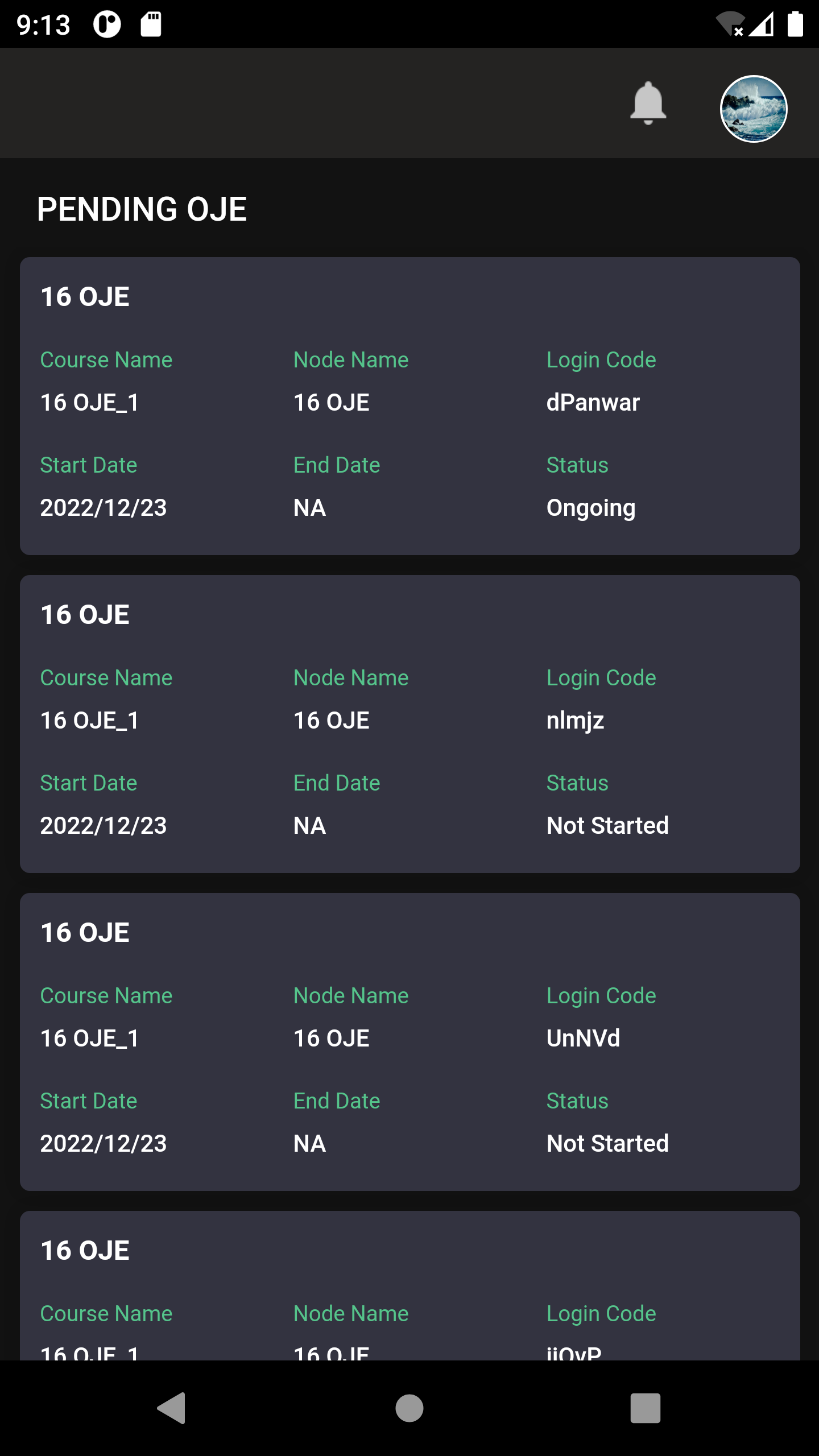Image resolution: width=819 pixels, height=1456 pixels.
Task: Open the profile picture avatar
Action: (x=754, y=109)
